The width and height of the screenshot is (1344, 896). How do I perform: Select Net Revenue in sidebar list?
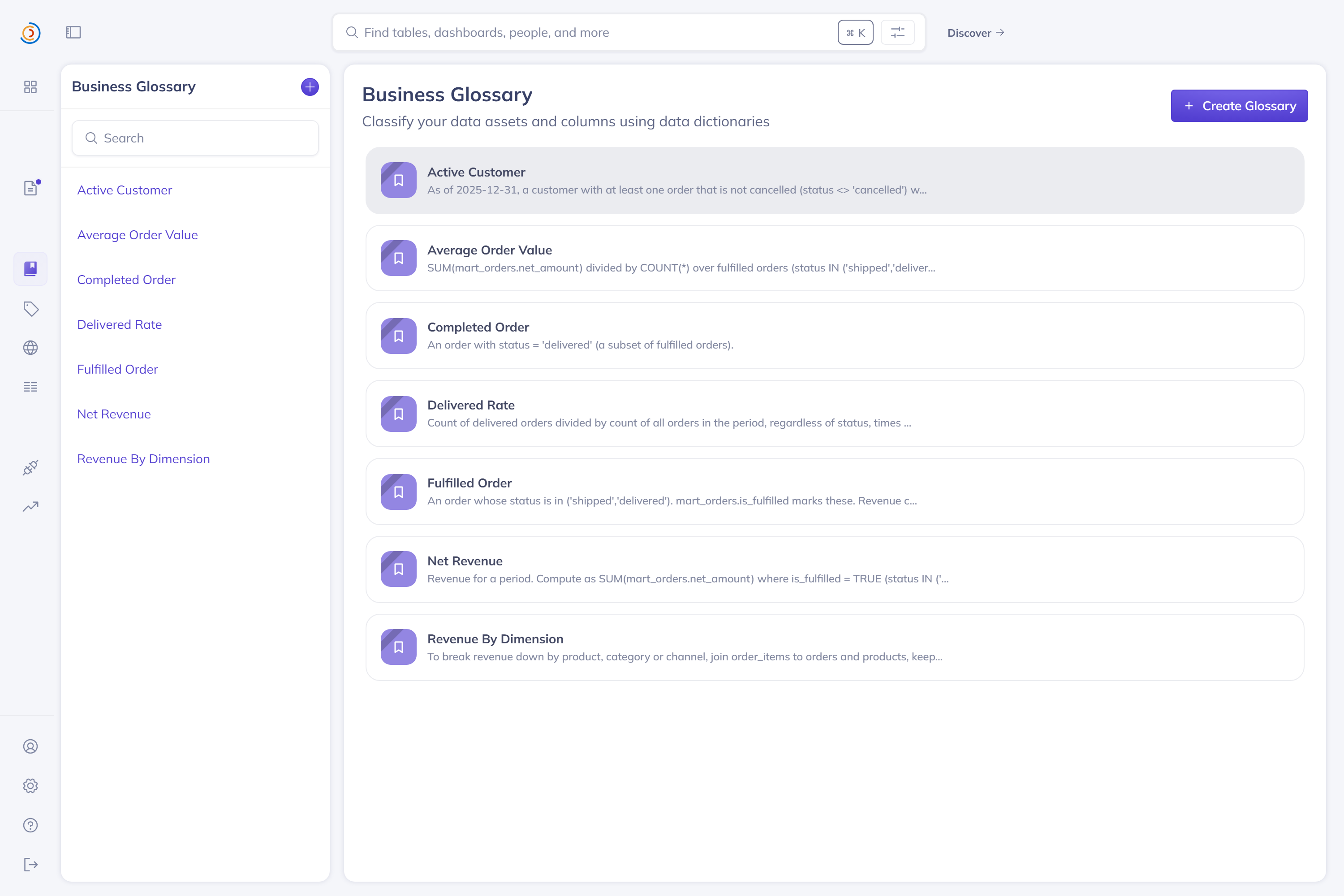pos(114,414)
